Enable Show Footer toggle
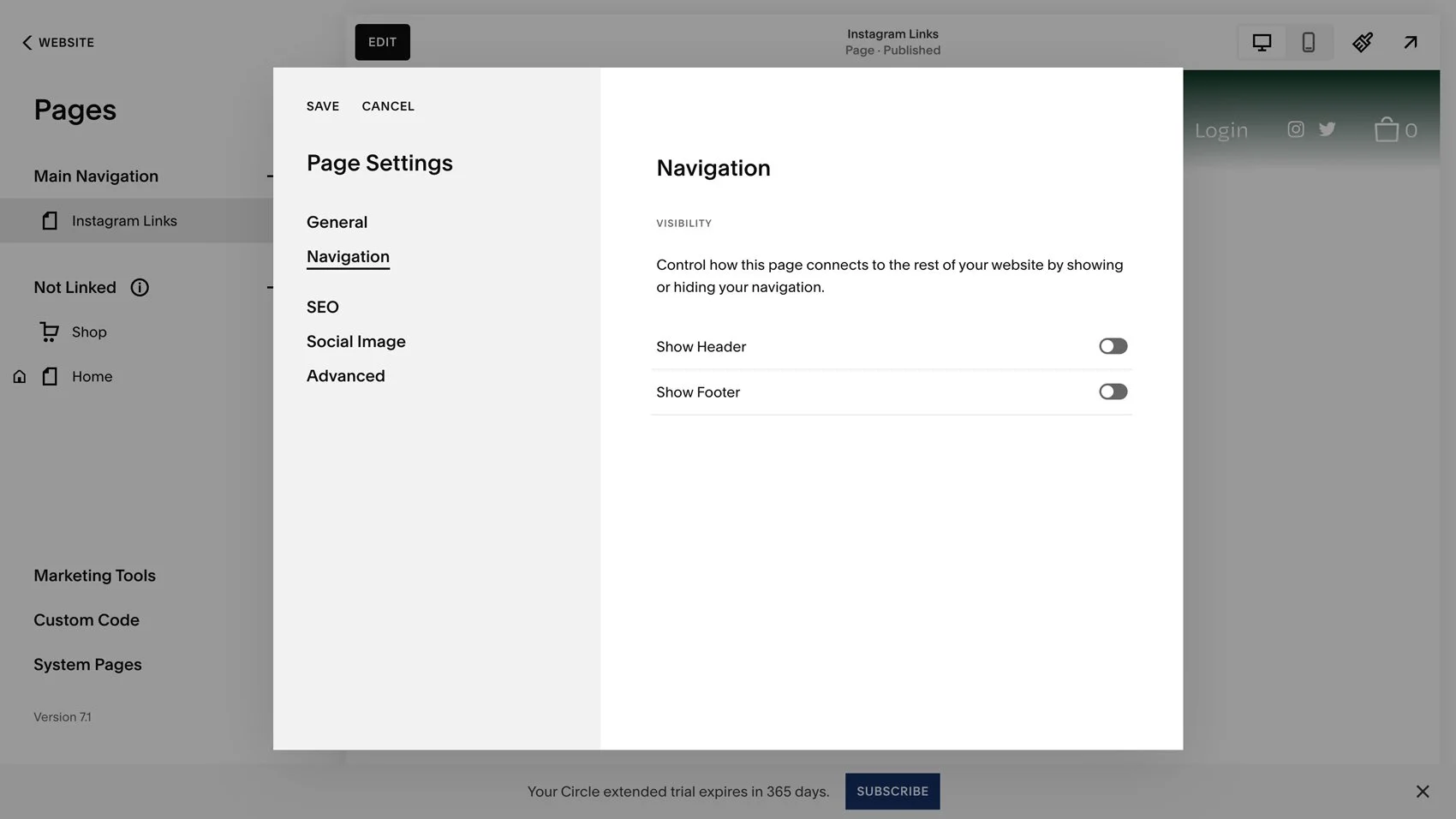The width and height of the screenshot is (1456, 819). 1113,392
